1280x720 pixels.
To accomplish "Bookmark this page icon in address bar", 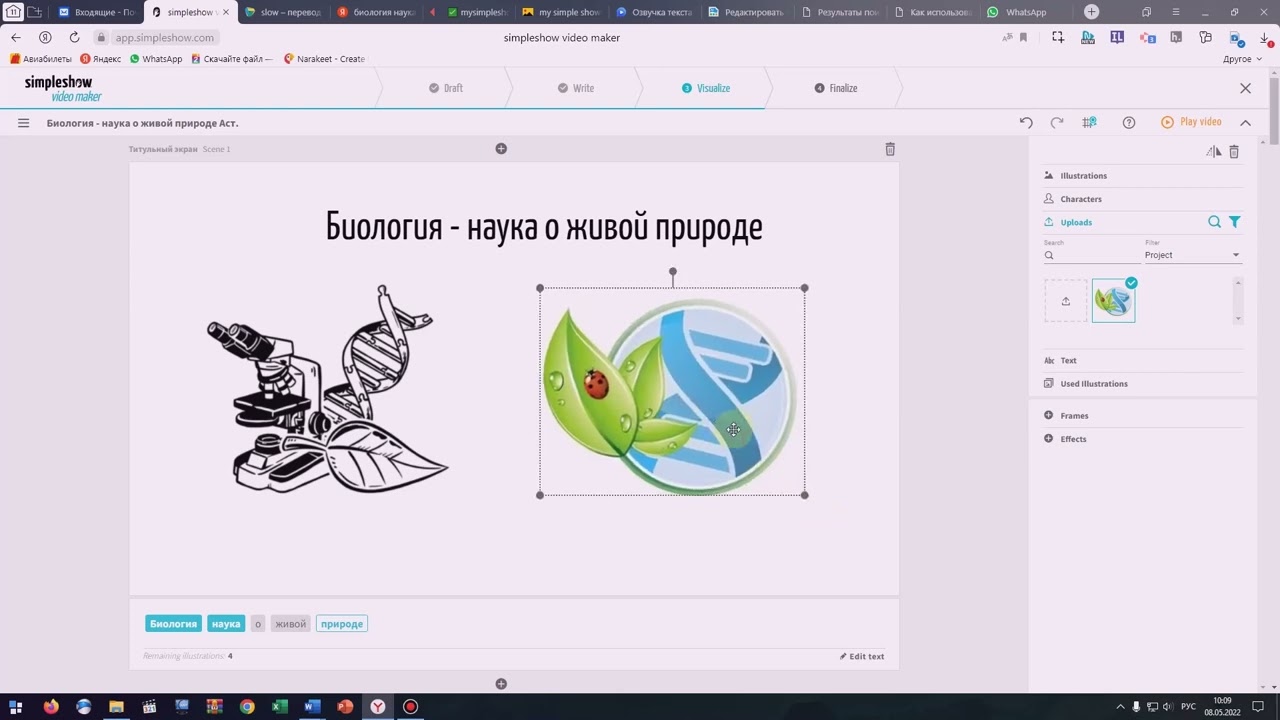I will (1023, 37).
